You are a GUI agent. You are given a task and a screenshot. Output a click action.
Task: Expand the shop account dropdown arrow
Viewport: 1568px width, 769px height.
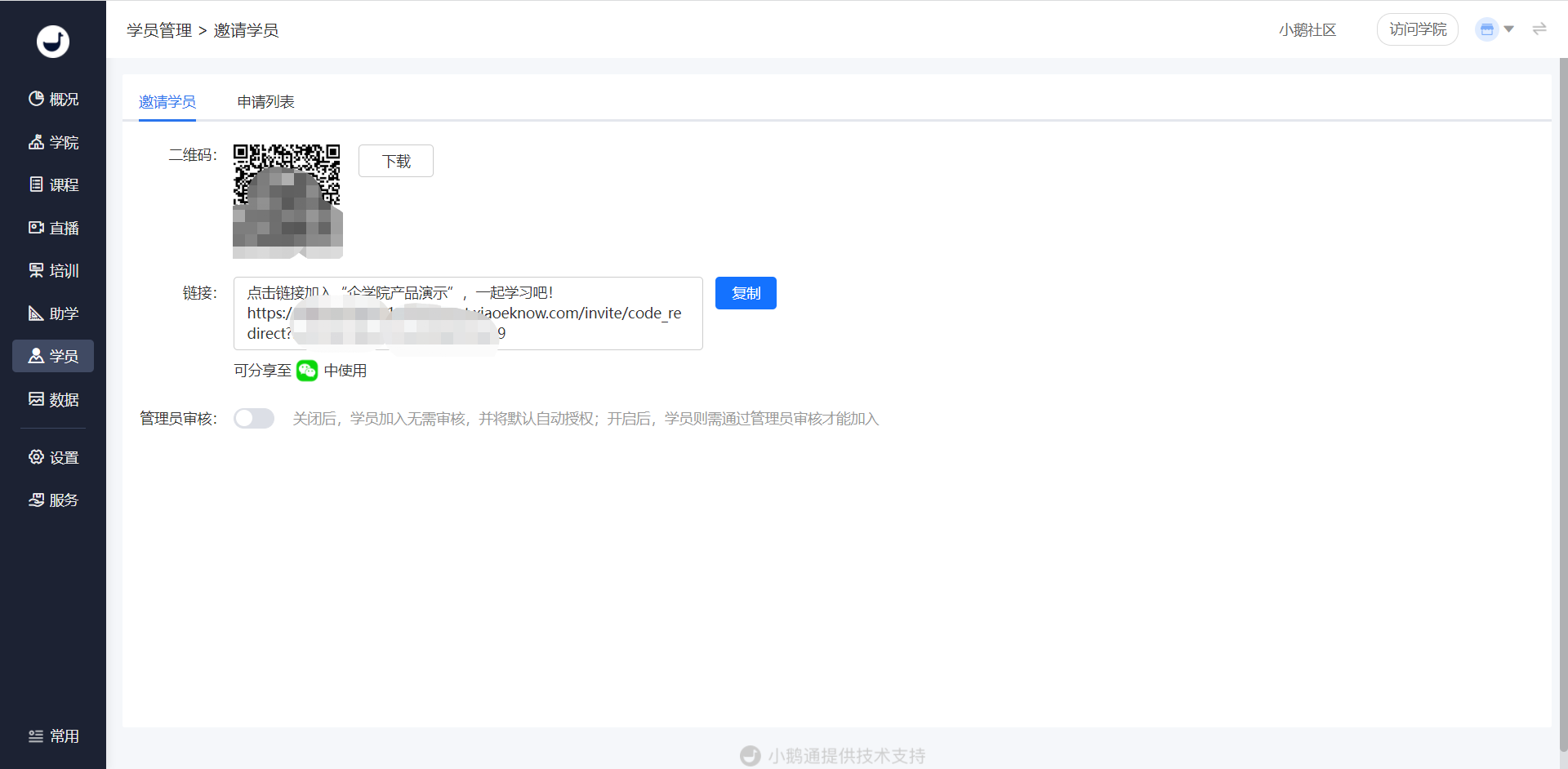[1509, 29]
